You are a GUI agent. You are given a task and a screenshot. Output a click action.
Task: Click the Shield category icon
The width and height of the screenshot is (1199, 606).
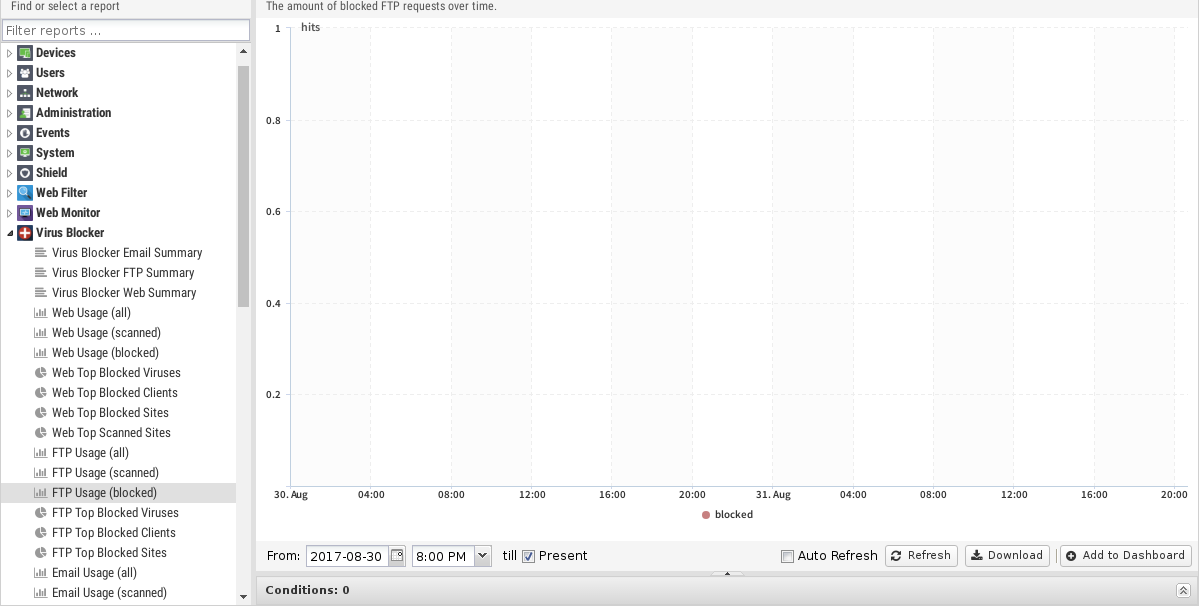click(x=24, y=173)
